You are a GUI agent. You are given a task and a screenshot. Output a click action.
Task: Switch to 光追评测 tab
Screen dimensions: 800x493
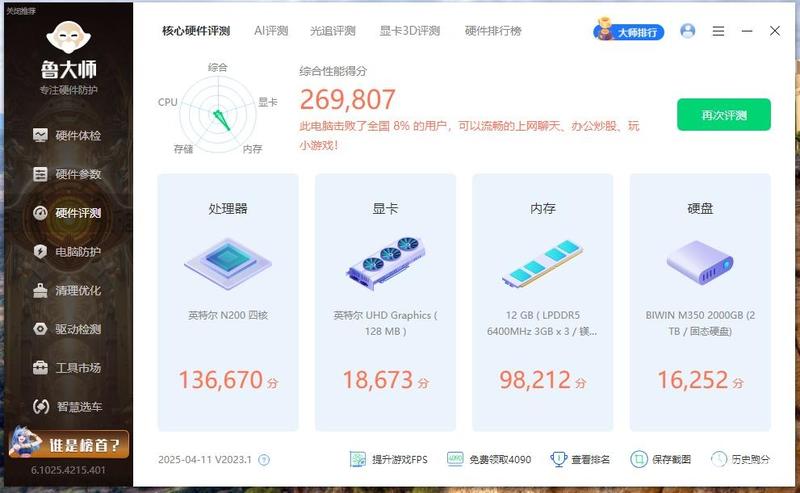[333, 31]
